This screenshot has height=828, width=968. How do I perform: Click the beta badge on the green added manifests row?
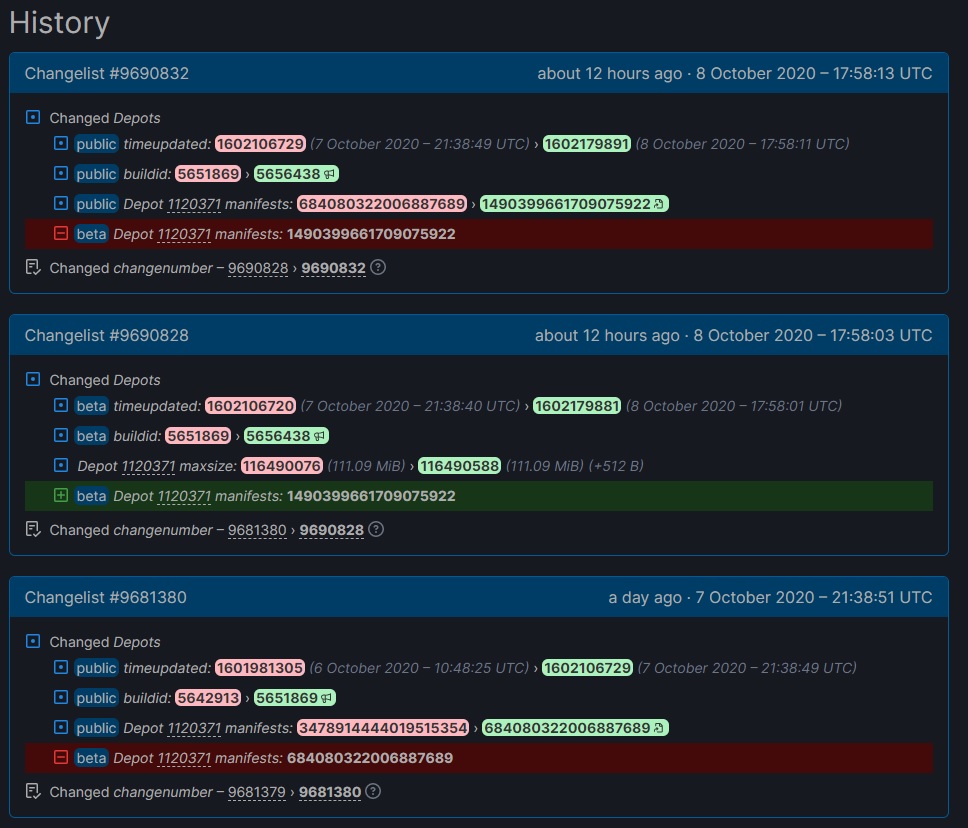coord(91,496)
